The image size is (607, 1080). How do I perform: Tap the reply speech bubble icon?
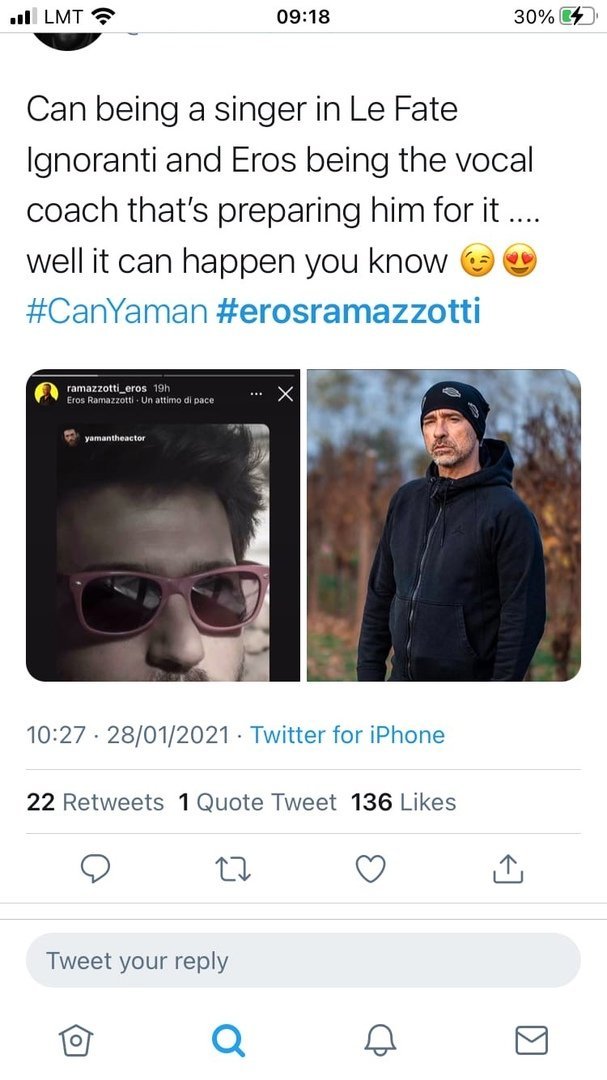point(95,870)
